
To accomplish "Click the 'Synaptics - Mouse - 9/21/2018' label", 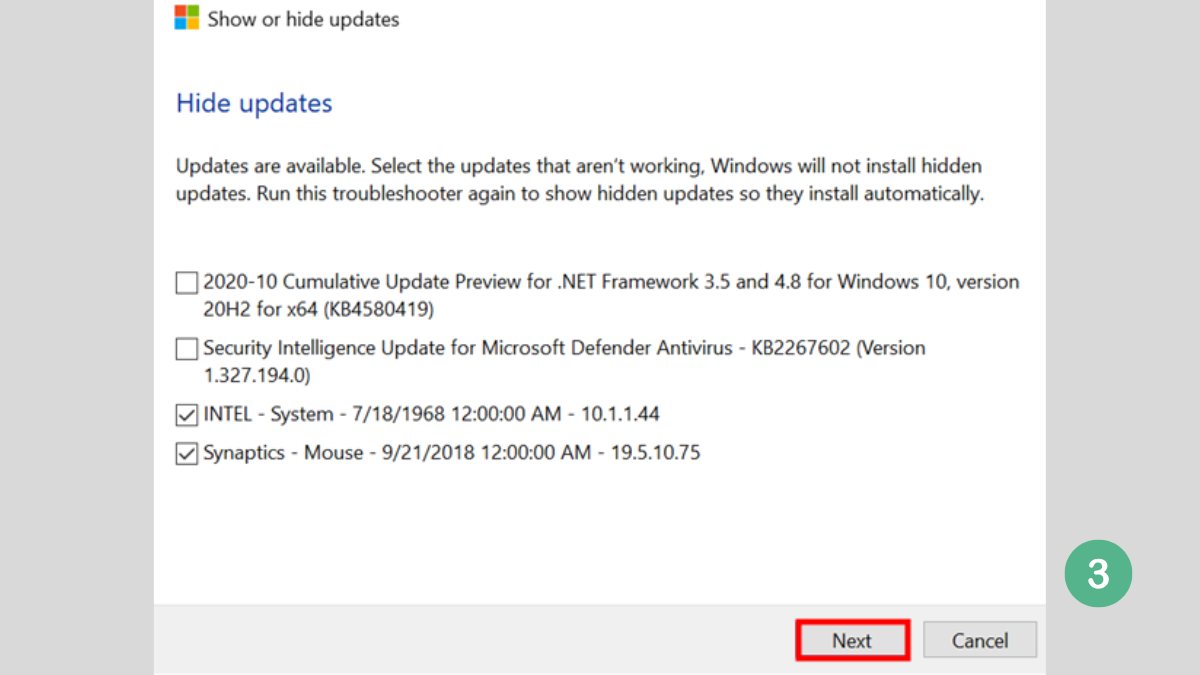I will pyautogui.click(x=452, y=453).
